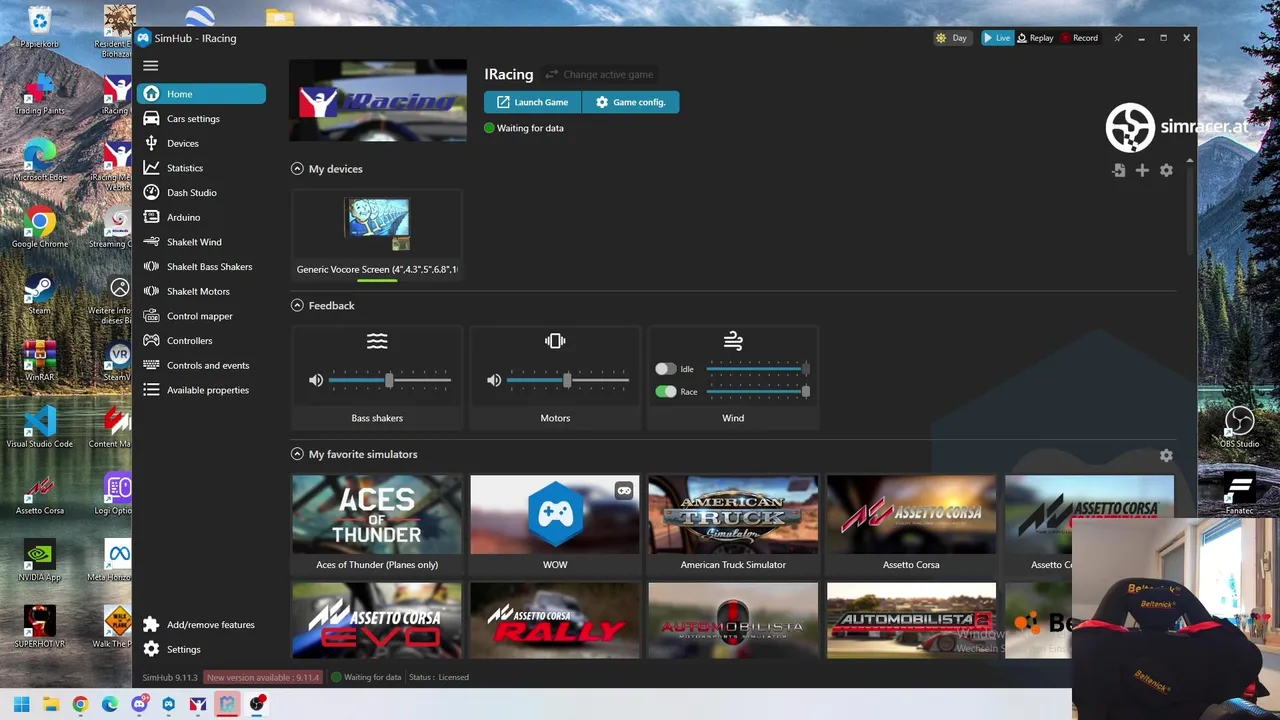Screen dimensions: 1280x720
Task: Click the Control mapper keyboard icon
Action: [x=151, y=316]
